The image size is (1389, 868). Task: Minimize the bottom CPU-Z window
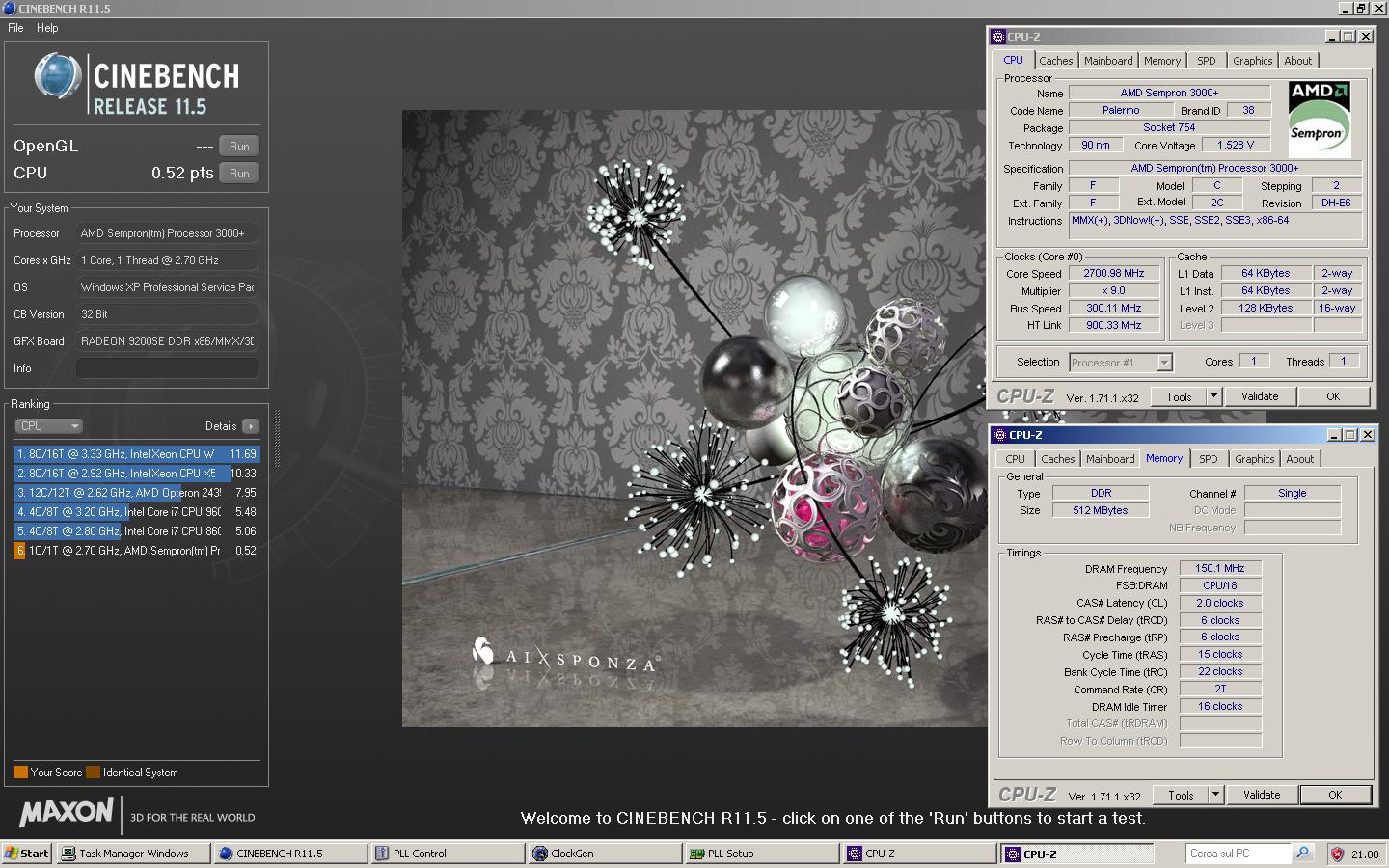coord(1334,435)
